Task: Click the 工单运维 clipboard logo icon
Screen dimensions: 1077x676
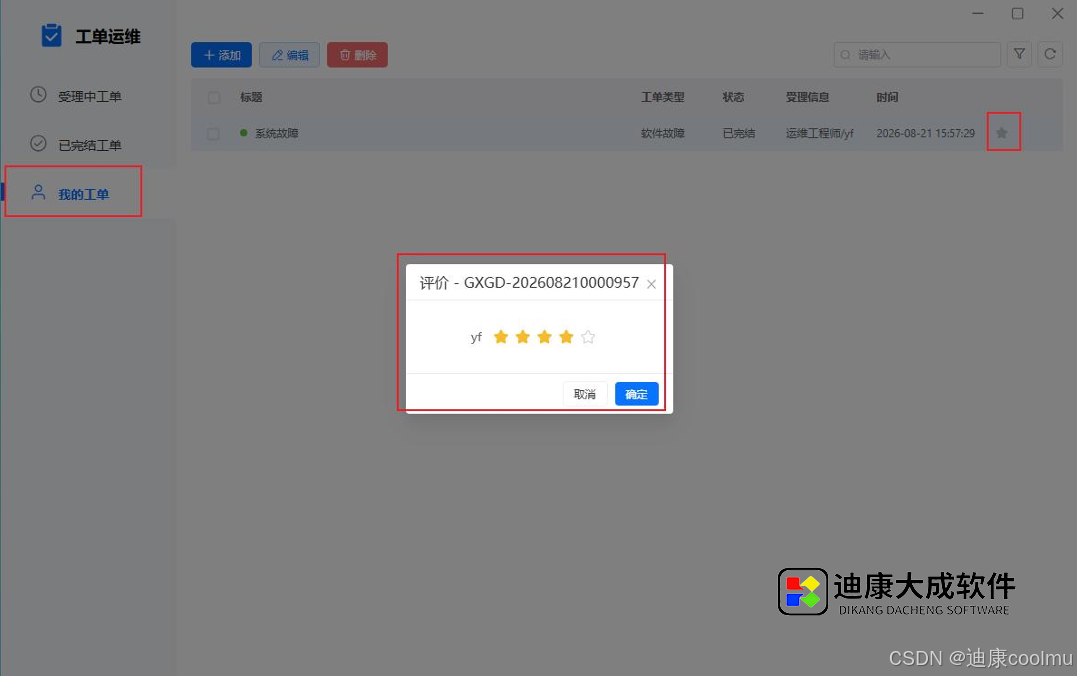Action: click(x=52, y=35)
